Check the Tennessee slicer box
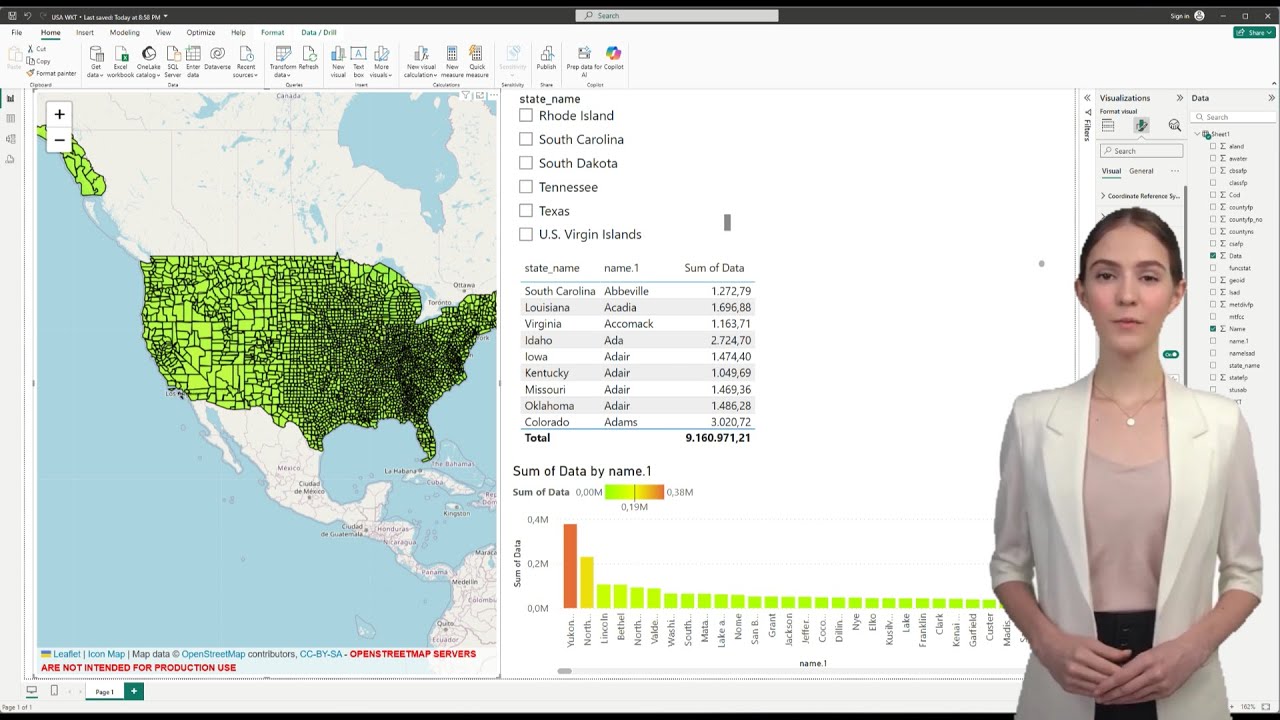The image size is (1280, 720). pos(526,187)
